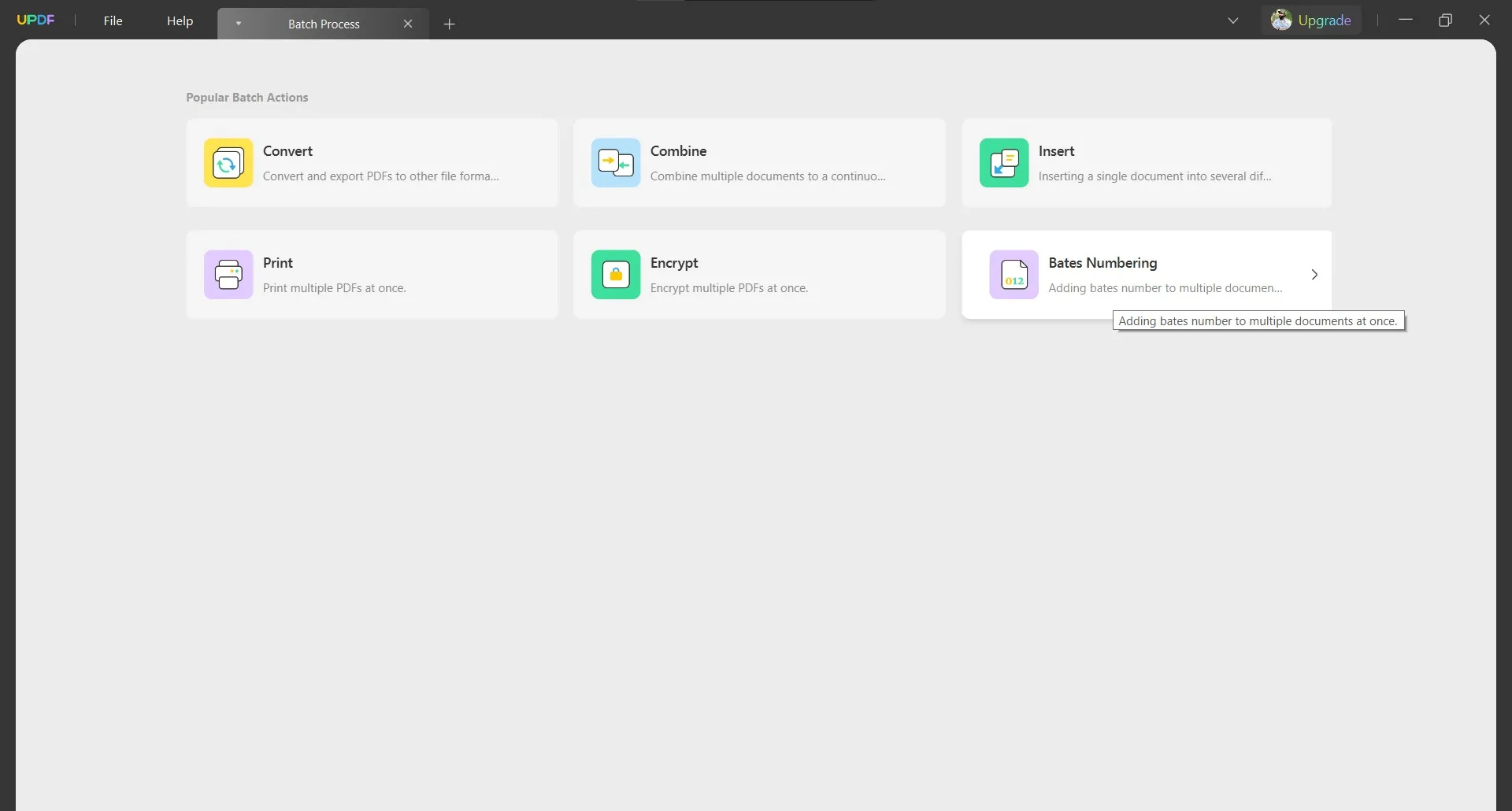The image size is (1512, 811).
Task: Select the Convert batch action icon
Action: pyautogui.click(x=228, y=162)
